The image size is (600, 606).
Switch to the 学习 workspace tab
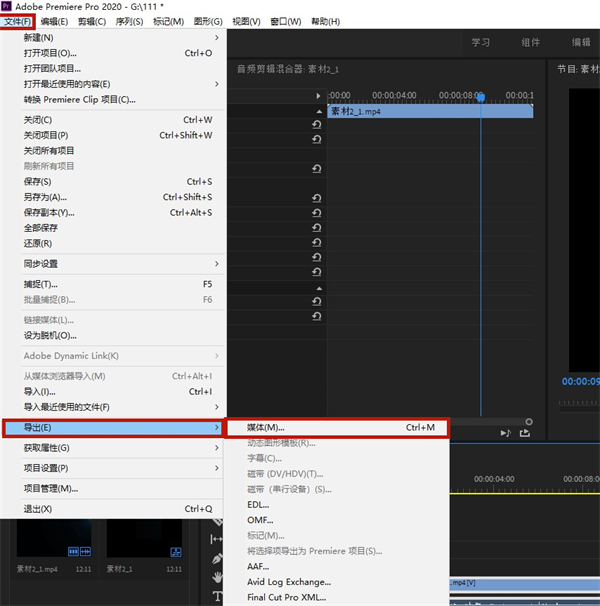click(x=481, y=42)
